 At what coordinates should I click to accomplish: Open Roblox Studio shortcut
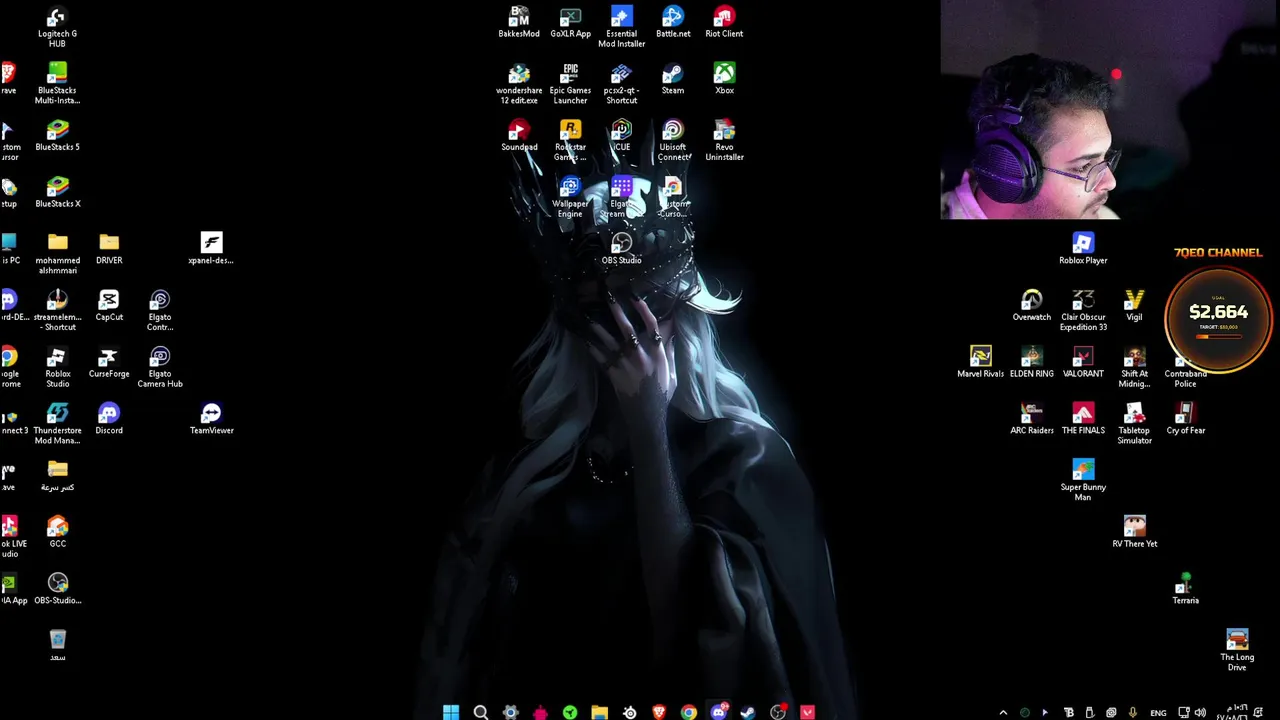coord(57,367)
